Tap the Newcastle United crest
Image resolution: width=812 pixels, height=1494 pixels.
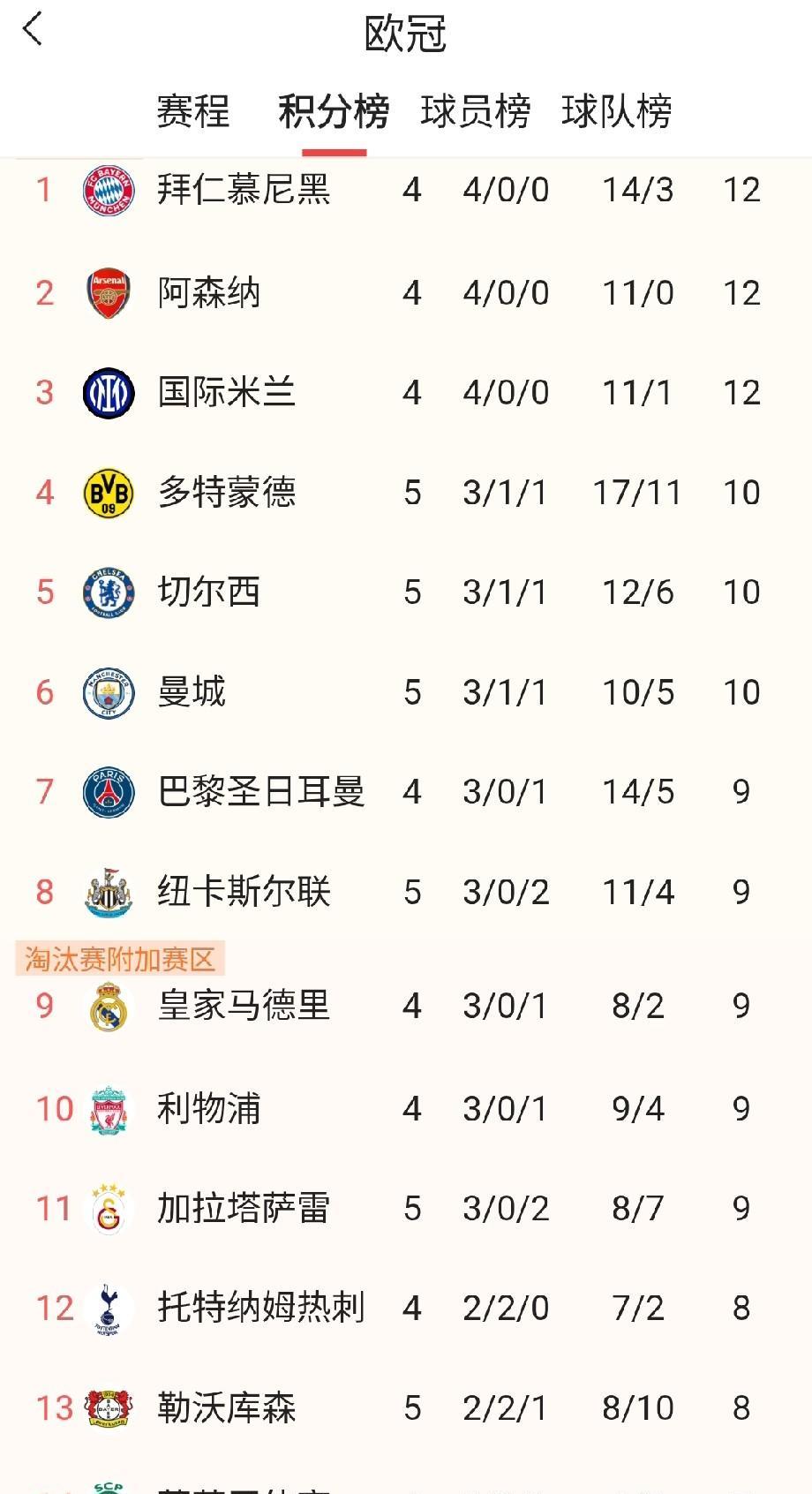point(109,893)
